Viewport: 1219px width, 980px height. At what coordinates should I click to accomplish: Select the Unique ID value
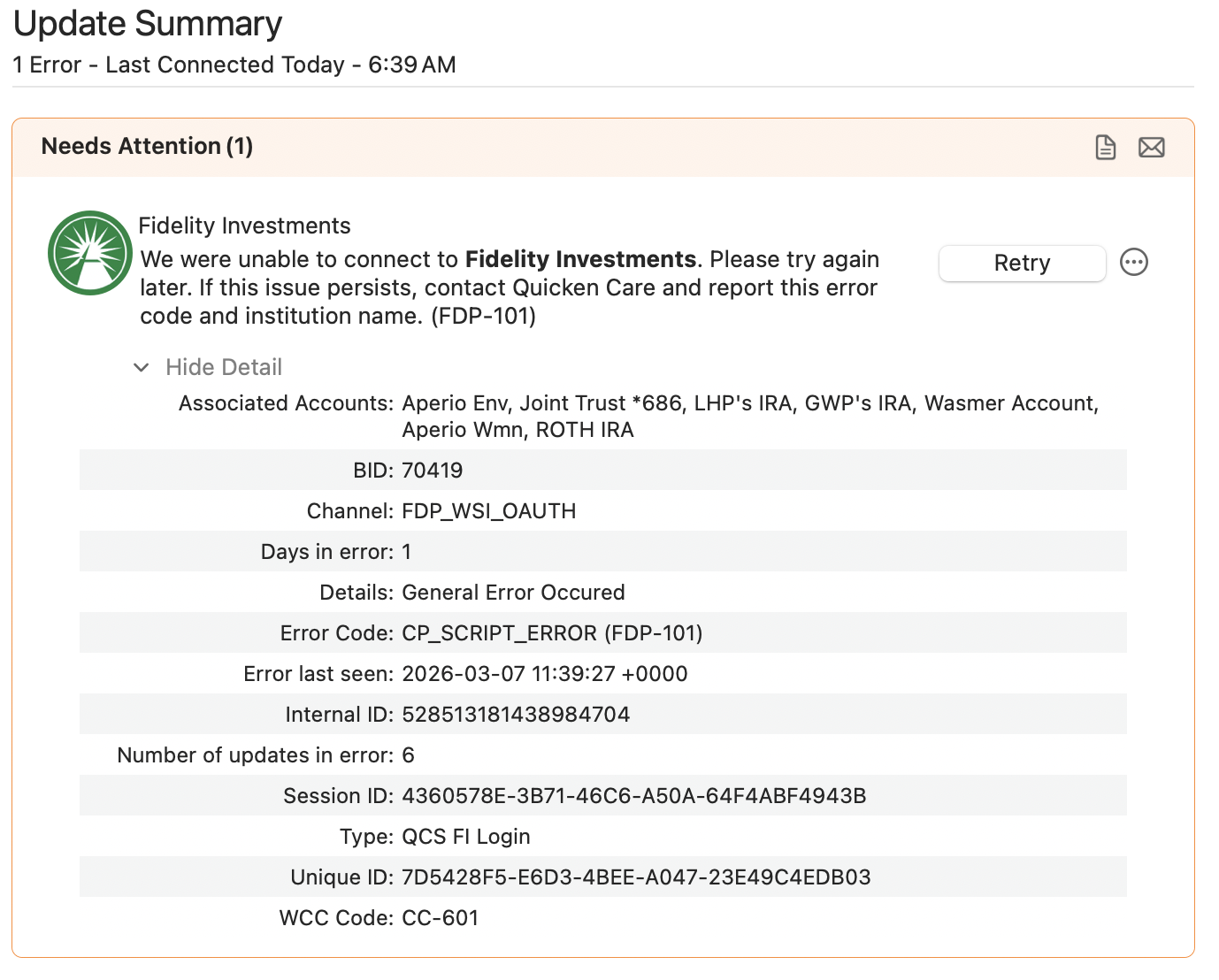[636, 877]
